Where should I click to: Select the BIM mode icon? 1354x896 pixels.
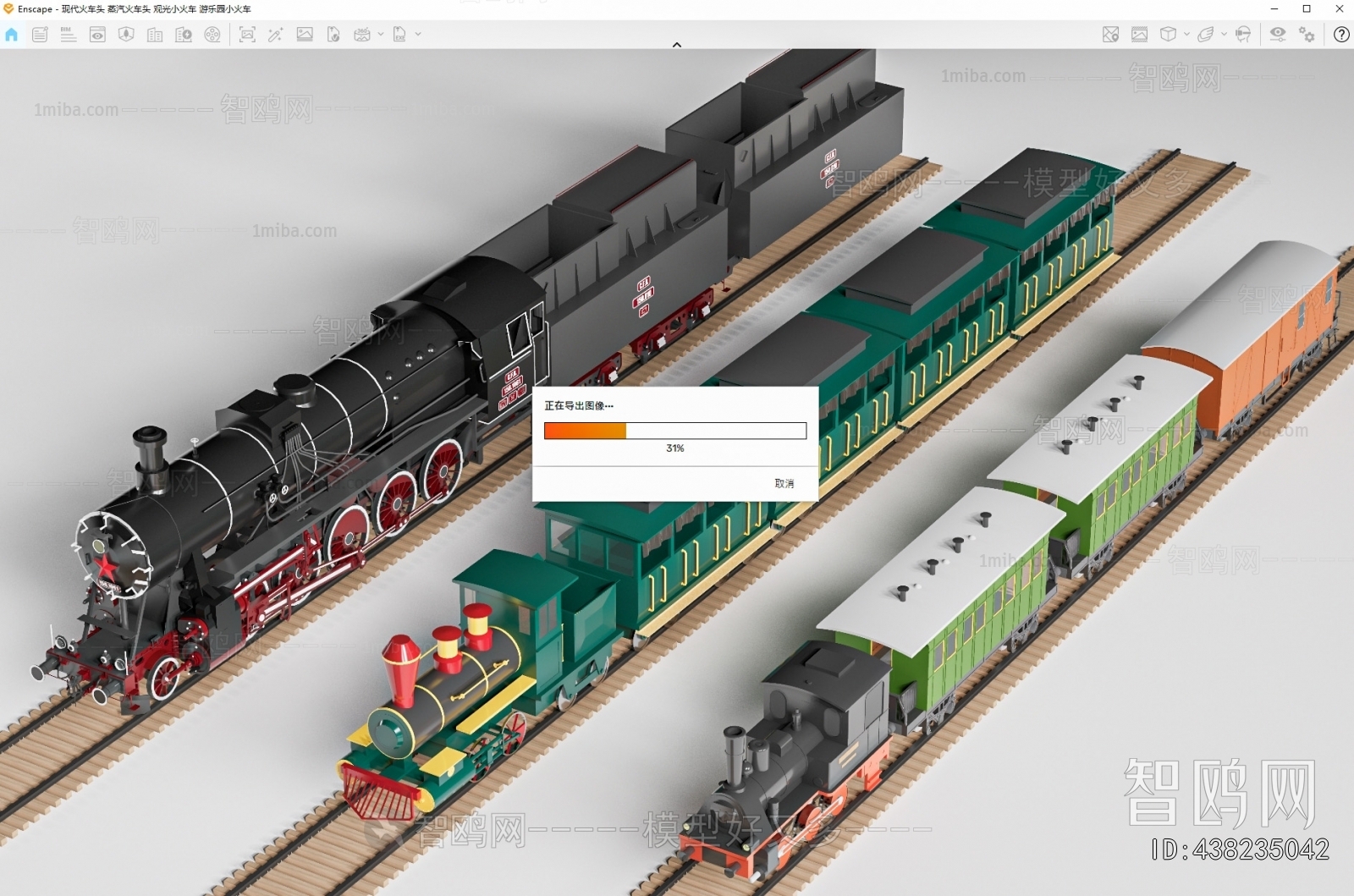[x=68, y=35]
